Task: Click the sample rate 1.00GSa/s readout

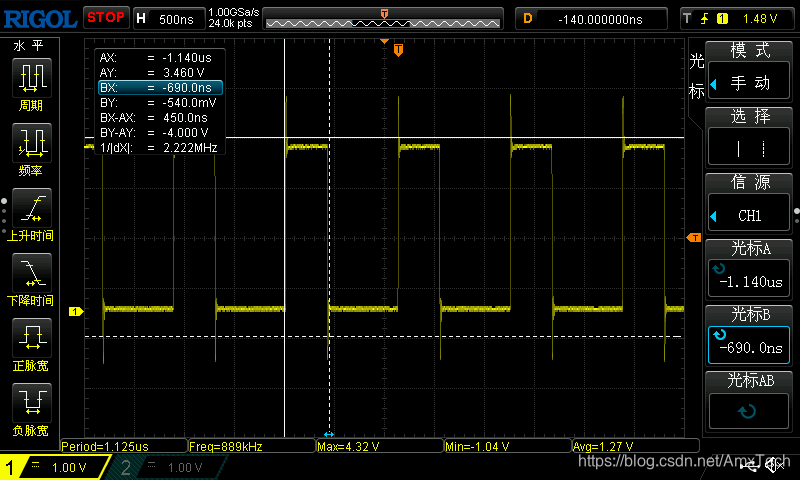Action: [x=234, y=12]
